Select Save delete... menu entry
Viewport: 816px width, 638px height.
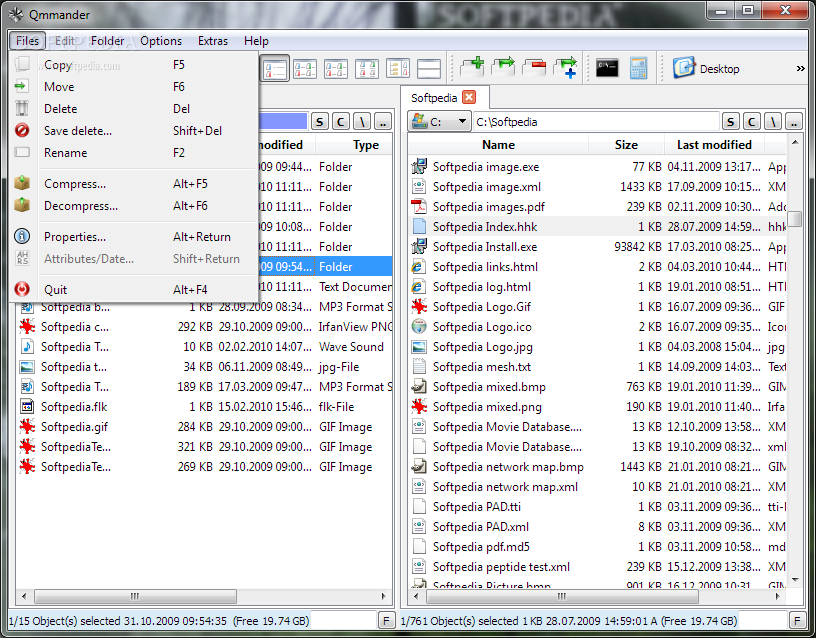click(133, 131)
